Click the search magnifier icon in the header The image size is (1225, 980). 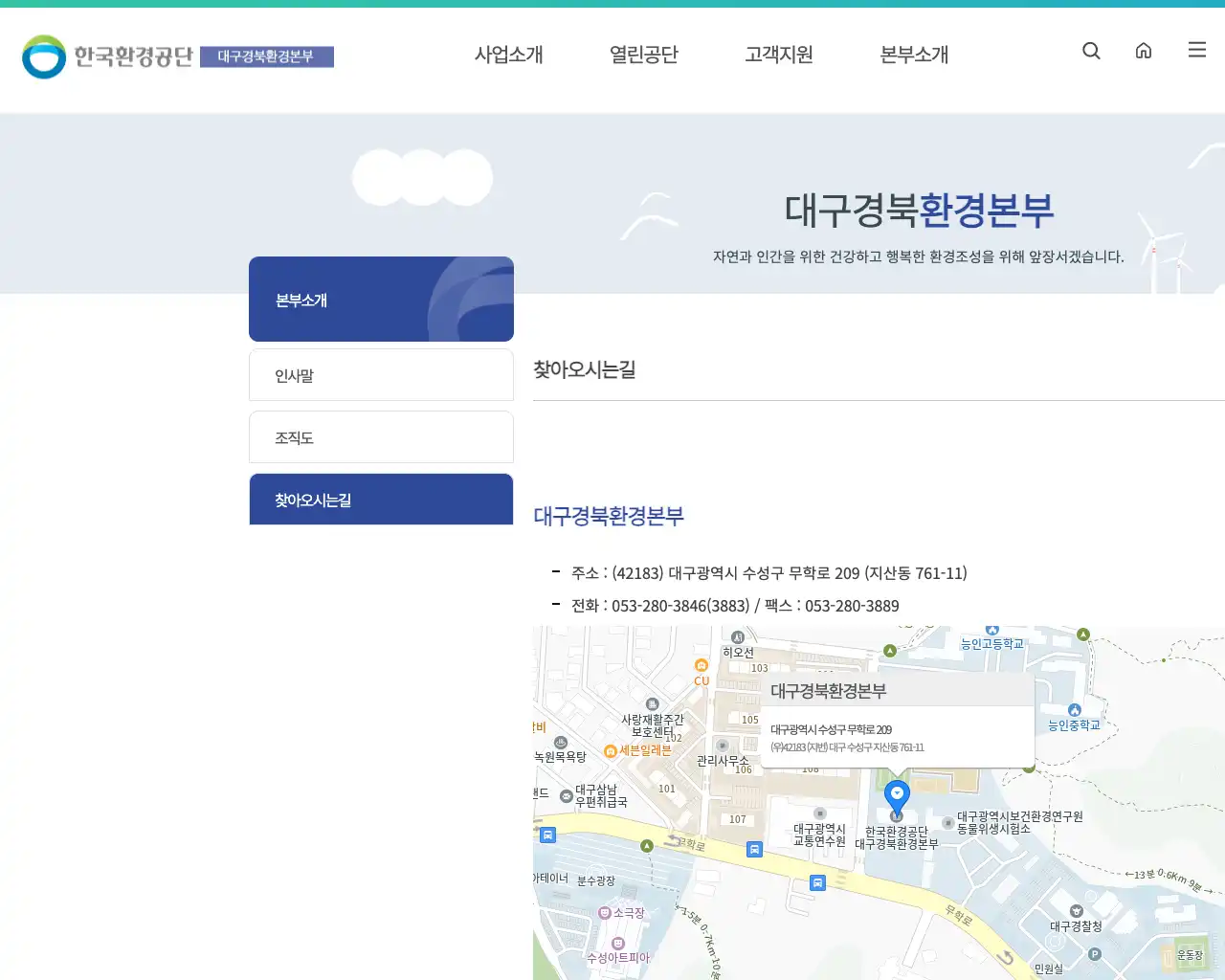pyautogui.click(x=1091, y=51)
